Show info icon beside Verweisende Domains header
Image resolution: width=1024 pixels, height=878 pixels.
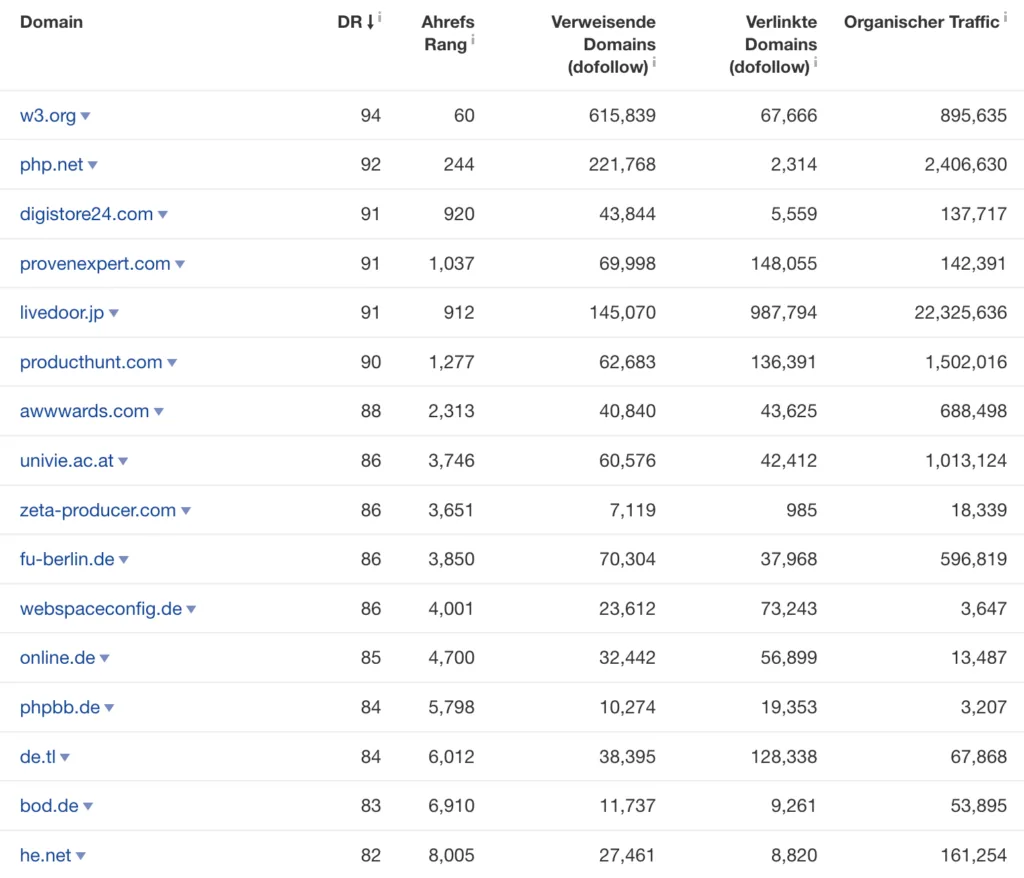tap(654, 63)
